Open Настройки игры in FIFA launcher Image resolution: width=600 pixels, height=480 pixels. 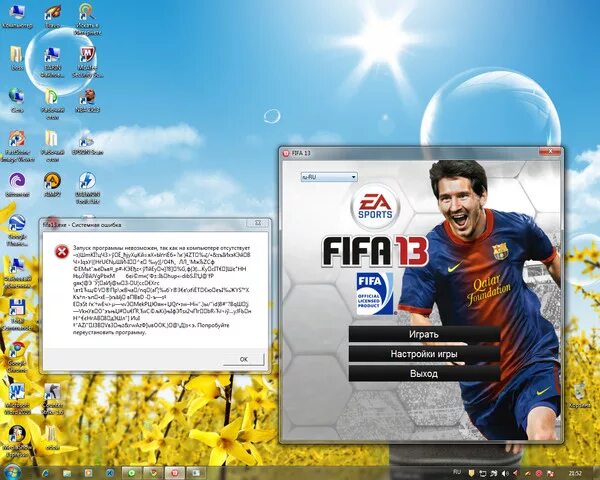click(424, 354)
